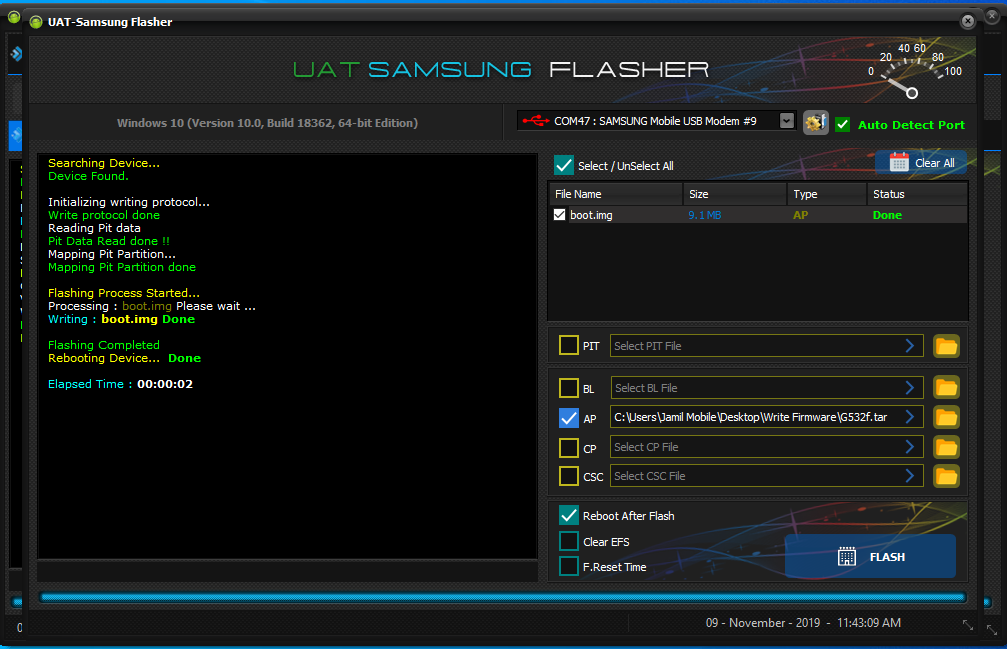Image resolution: width=1007 pixels, height=649 pixels.
Task: Click the FLASH button
Action: tap(870, 557)
